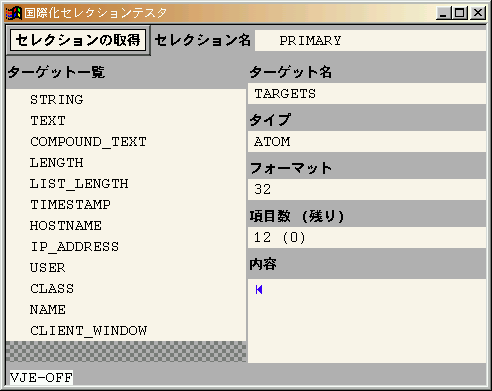Select NAME in the target list
492x391 pixels.
click(126, 310)
